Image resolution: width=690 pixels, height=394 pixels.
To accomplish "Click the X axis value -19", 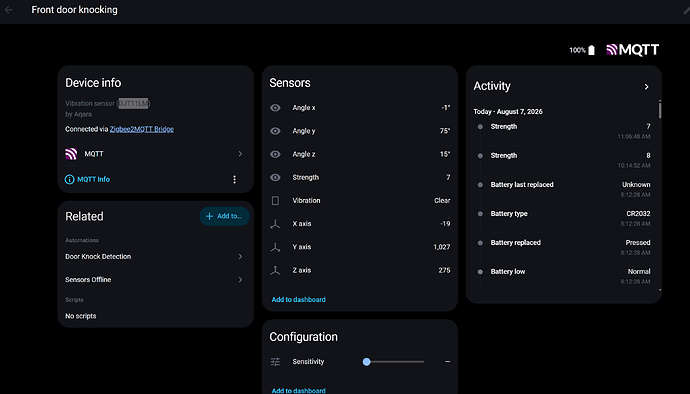I will tap(445, 224).
